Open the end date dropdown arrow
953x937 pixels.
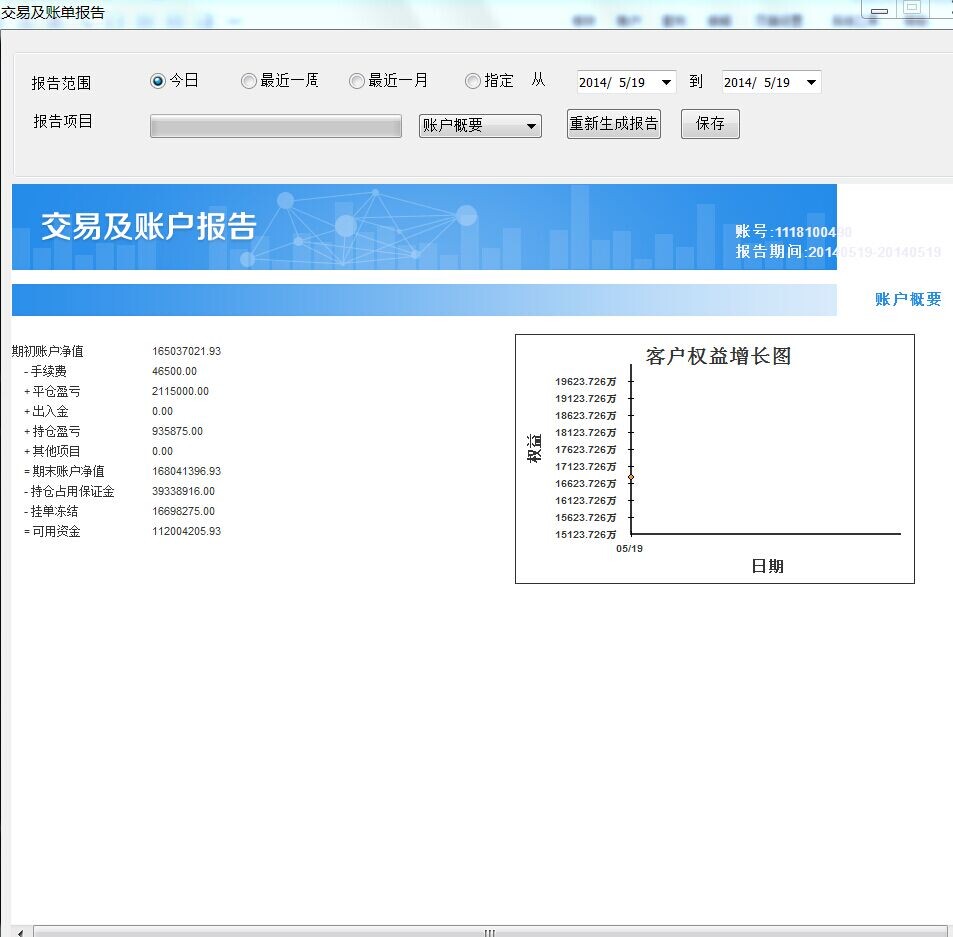[811, 82]
